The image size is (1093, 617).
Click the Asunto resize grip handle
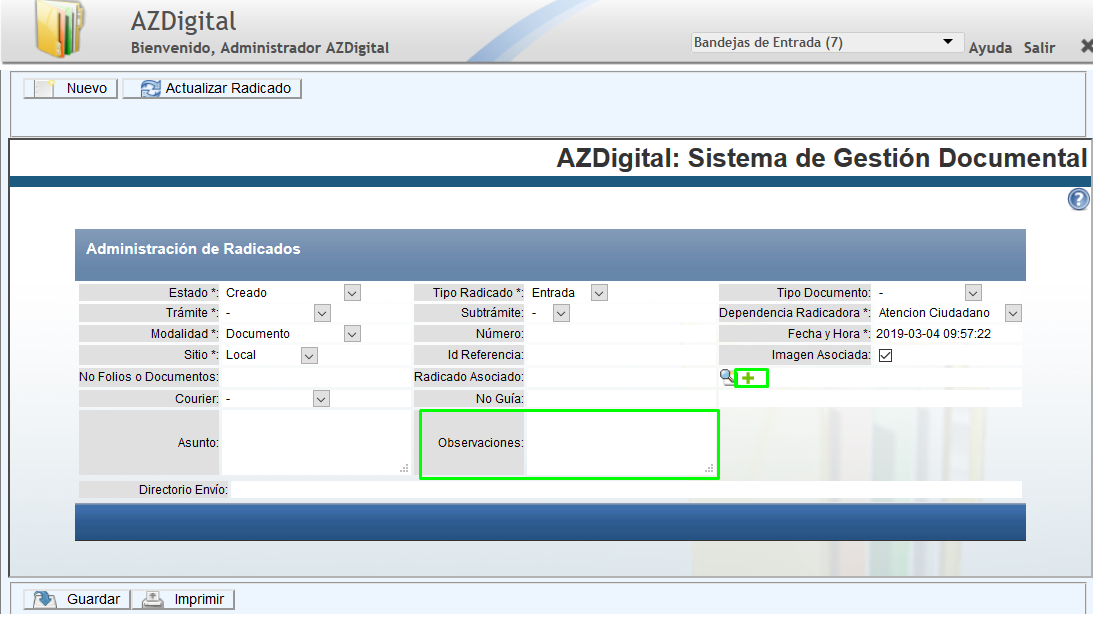click(404, 469)
